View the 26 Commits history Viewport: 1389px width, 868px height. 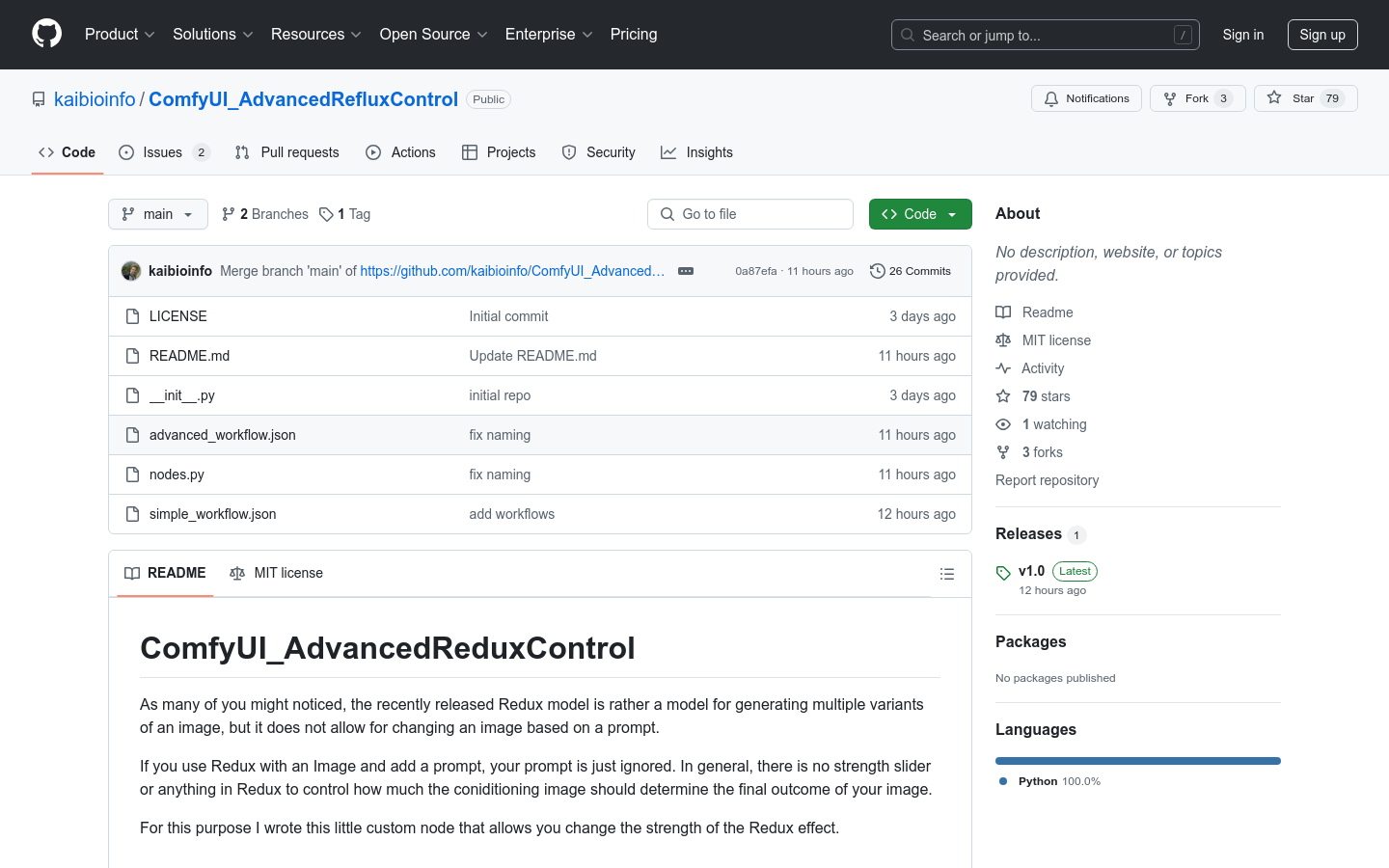(911, 271)
